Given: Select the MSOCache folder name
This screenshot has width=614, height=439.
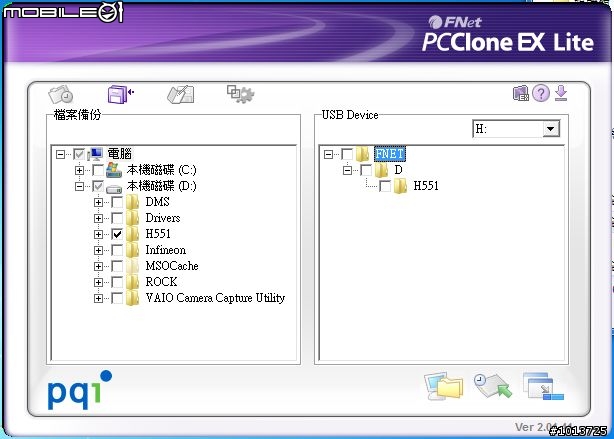Looking at the screenshot, I should (x=172, y=266).
